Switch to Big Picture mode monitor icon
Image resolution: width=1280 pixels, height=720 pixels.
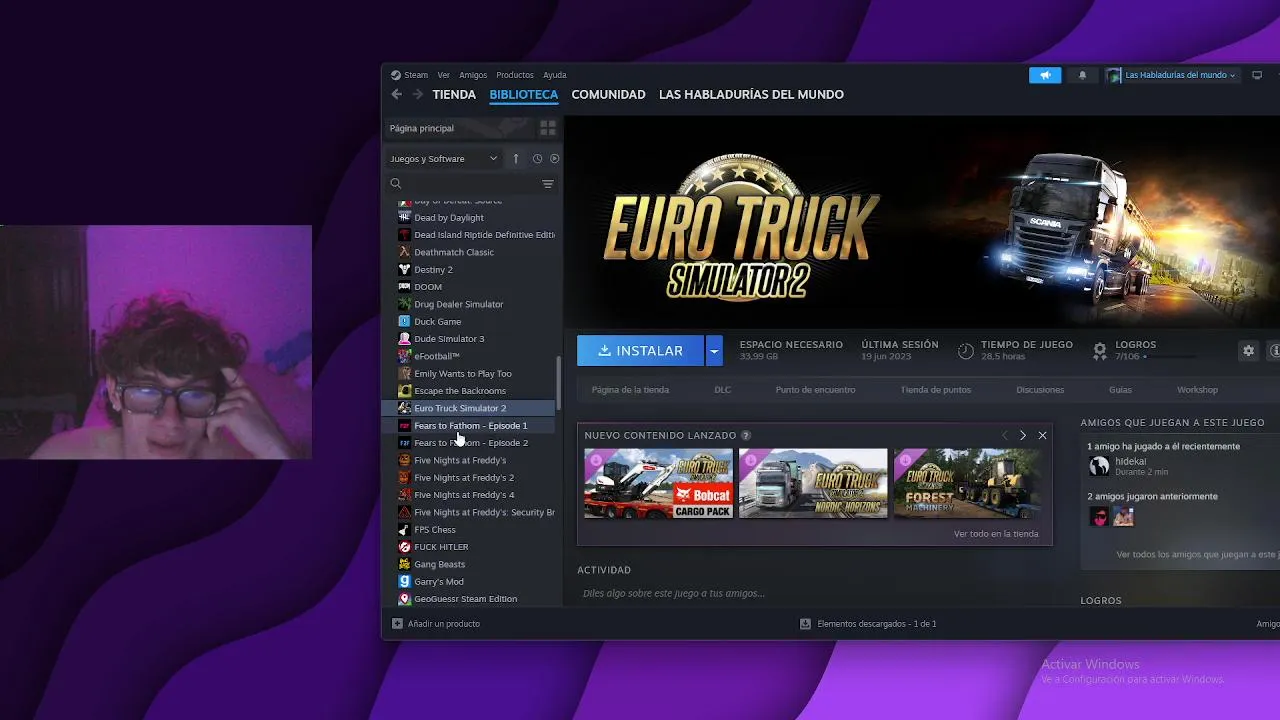(1257, 75)
